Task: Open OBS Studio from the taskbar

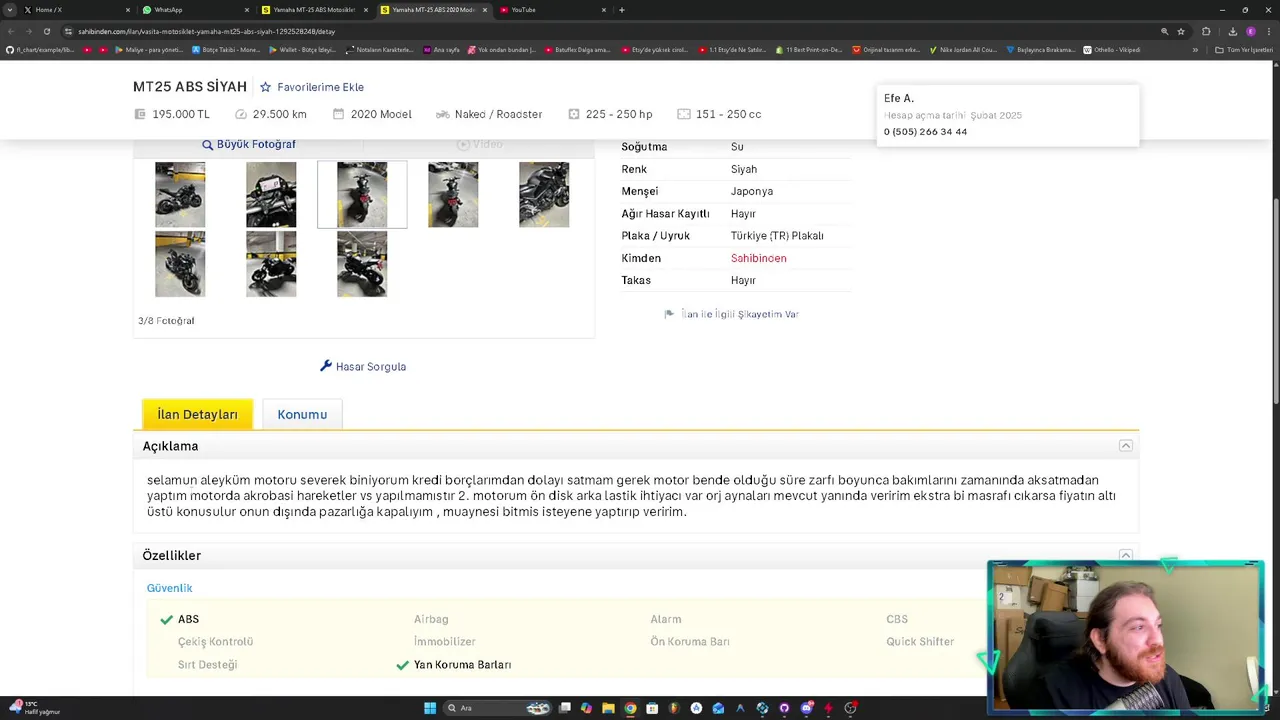Action: point(850,708)
